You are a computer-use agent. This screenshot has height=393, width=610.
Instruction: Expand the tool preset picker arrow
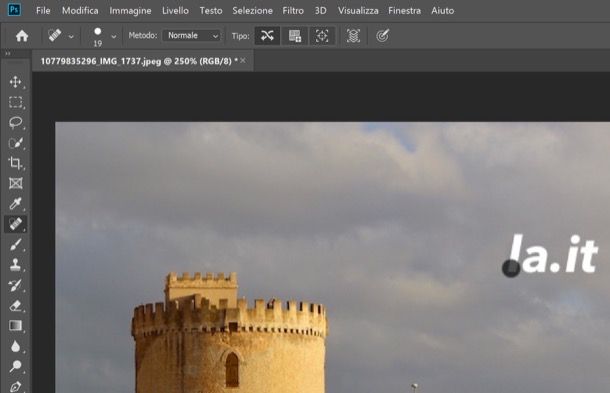[x=71, y=37]
